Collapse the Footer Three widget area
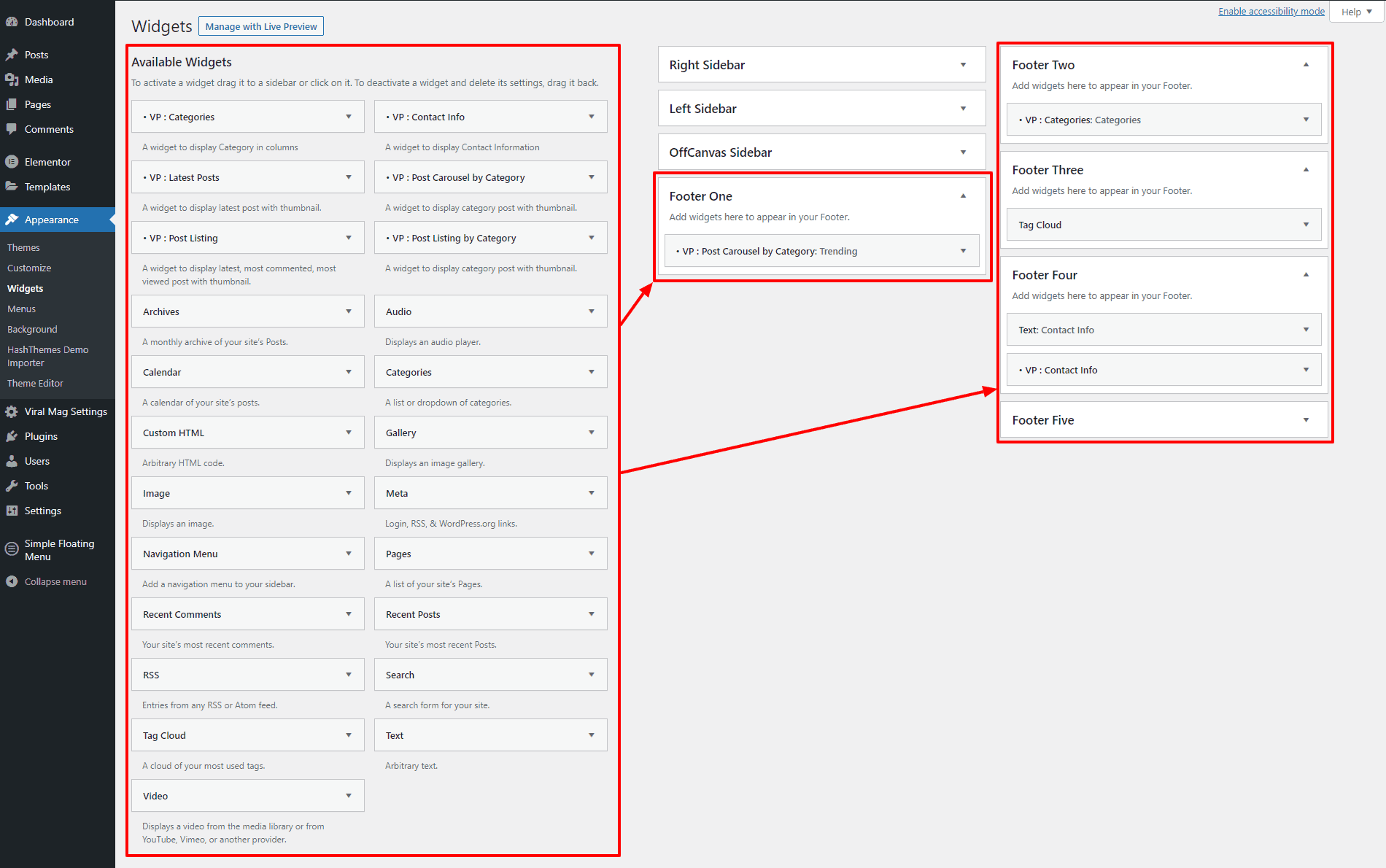Image resolution: width=1386 pixels, height=868 pixels. [1306, 170]
